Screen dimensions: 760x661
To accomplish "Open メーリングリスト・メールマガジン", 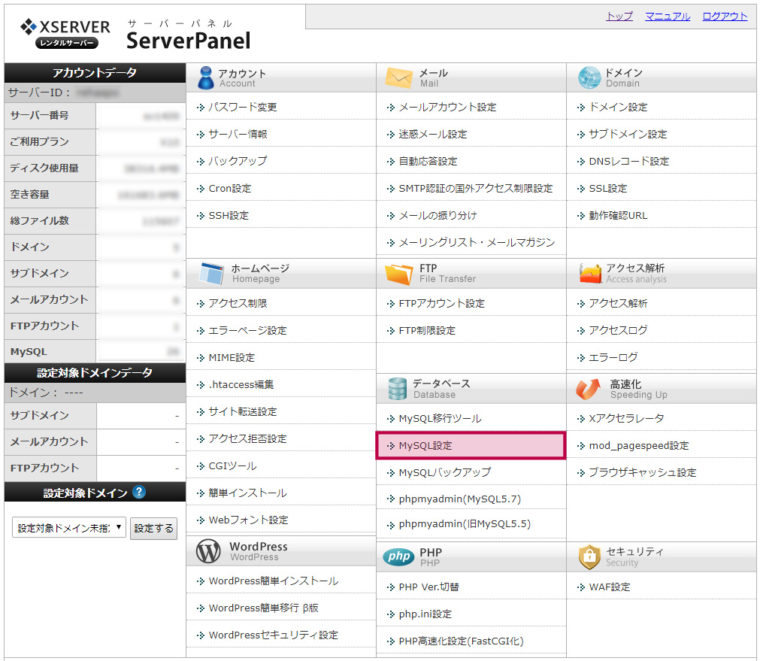I will [476, 242].
